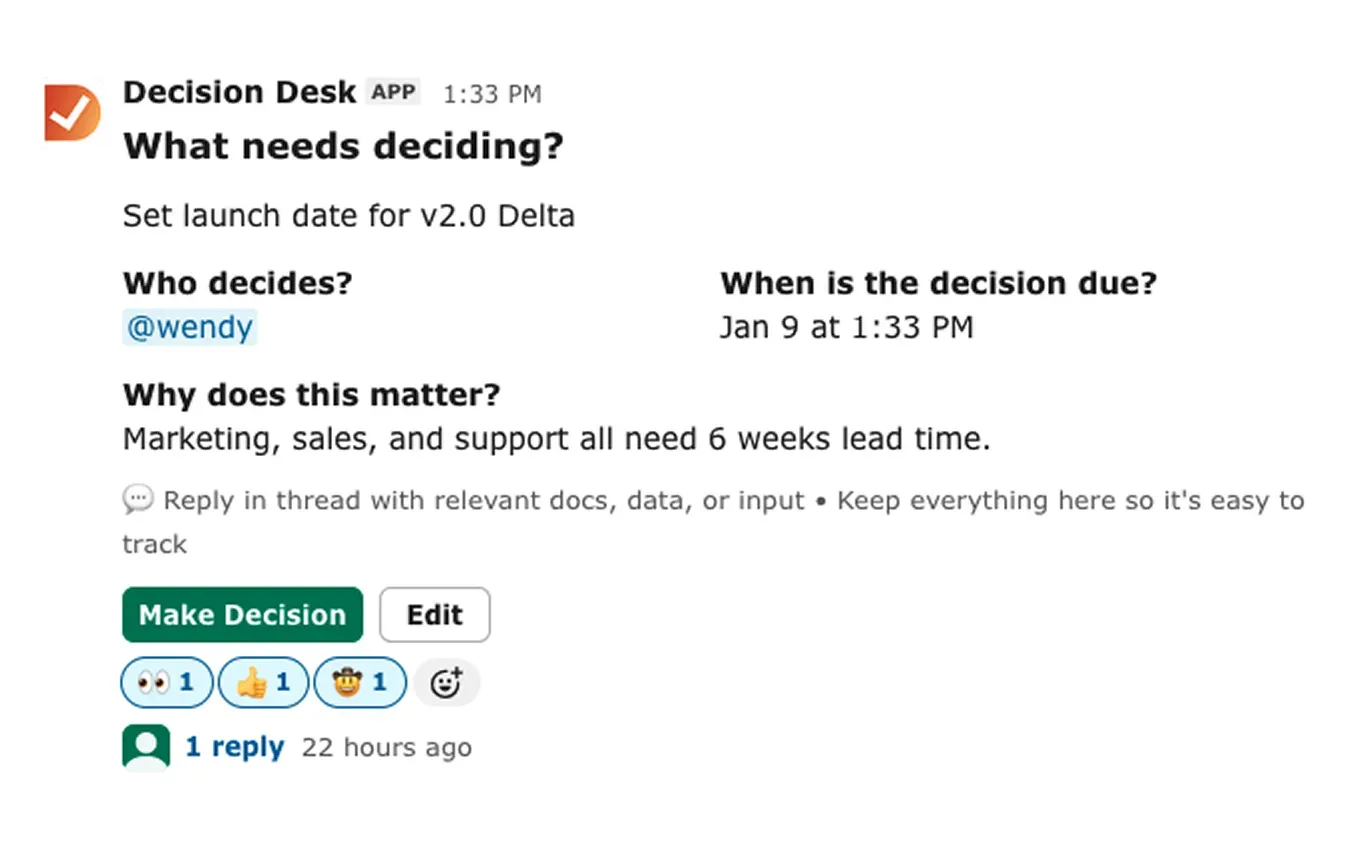Click the Decision Desk app avatar icon
The image size is (1360, 850).
[72, 113]
